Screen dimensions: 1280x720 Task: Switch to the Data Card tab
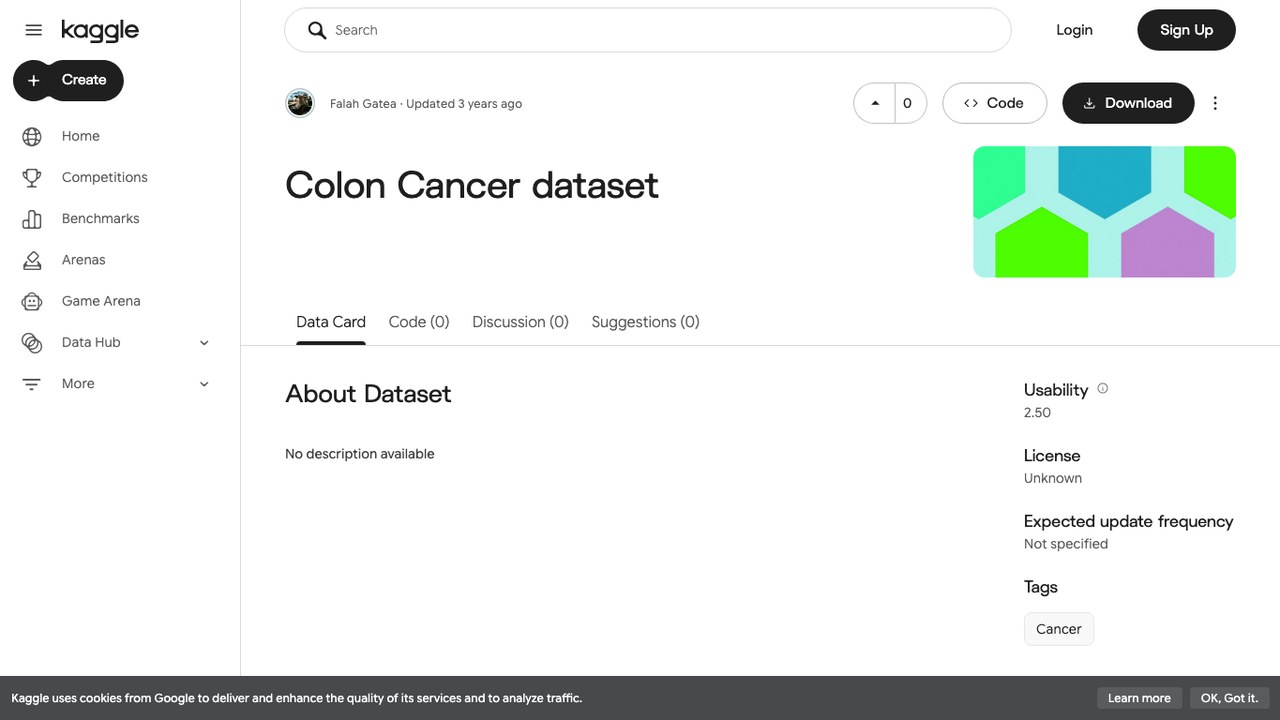click(331, 322)
